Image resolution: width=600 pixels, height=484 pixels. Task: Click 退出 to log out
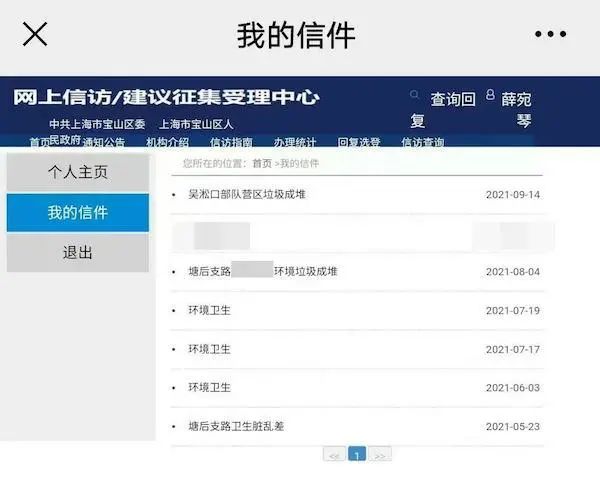tap(78, 253)
